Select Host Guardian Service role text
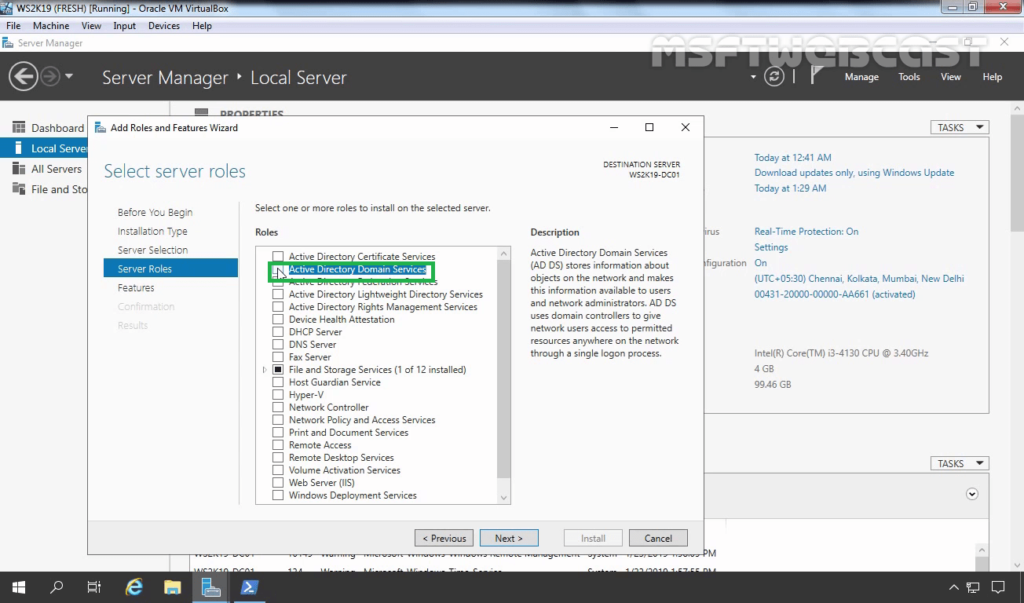 (x=334, y=382)
